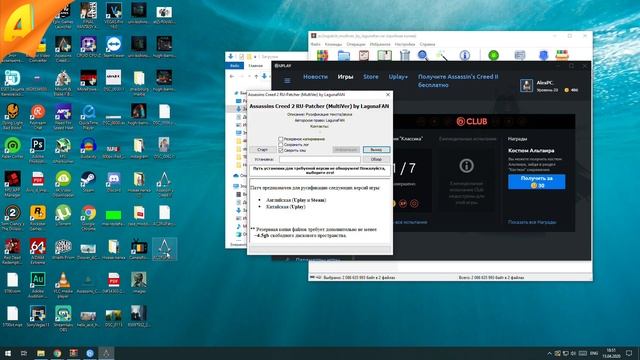Open uTorrent desktop shortcut

[63, 215]
